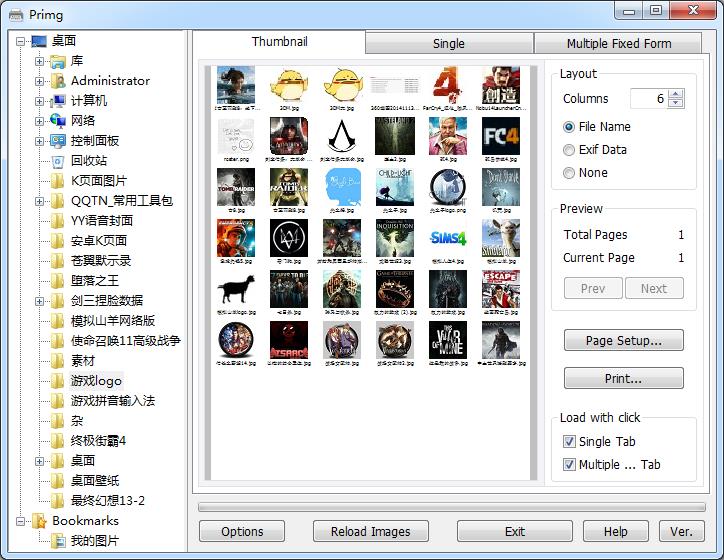The width and height of the screenshot is (724, 560).
Task: Uncheck the Single Tab checkbox
Action: click(x=569, y=442)
